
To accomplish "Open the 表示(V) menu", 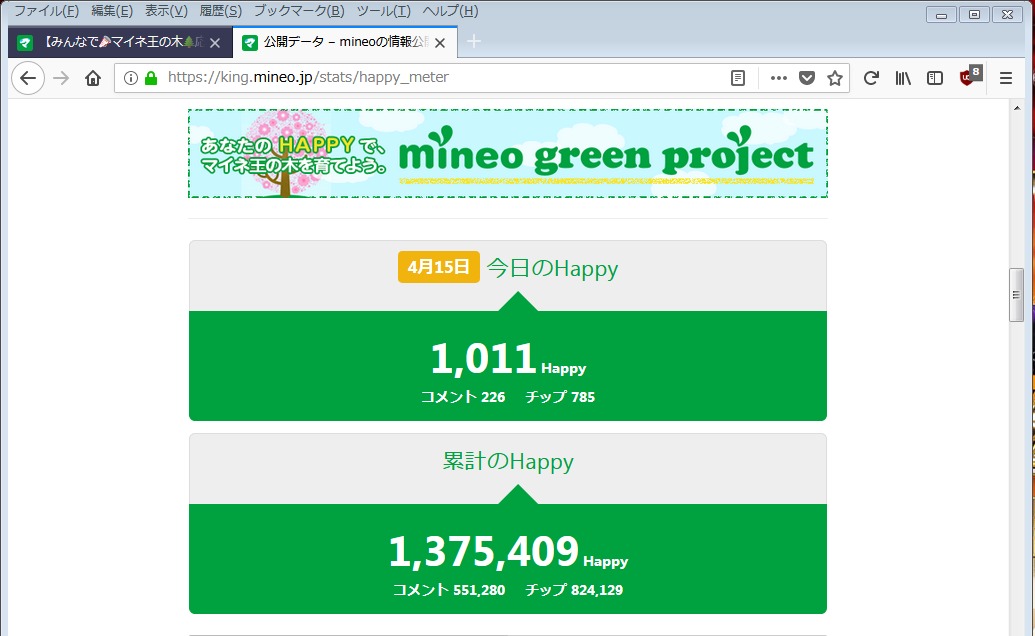I will tap(166, 11).
